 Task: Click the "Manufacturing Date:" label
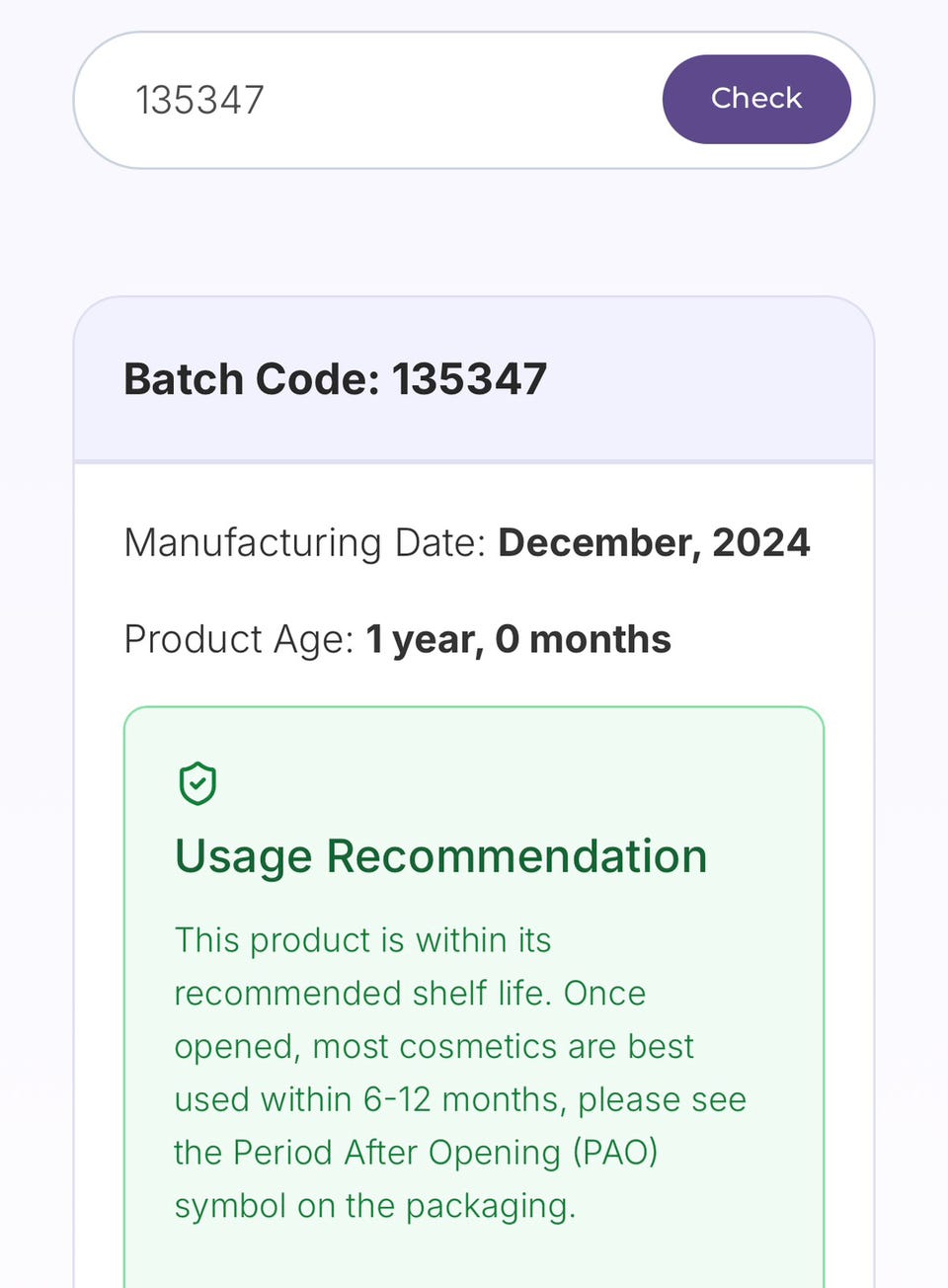click(305, 543)
